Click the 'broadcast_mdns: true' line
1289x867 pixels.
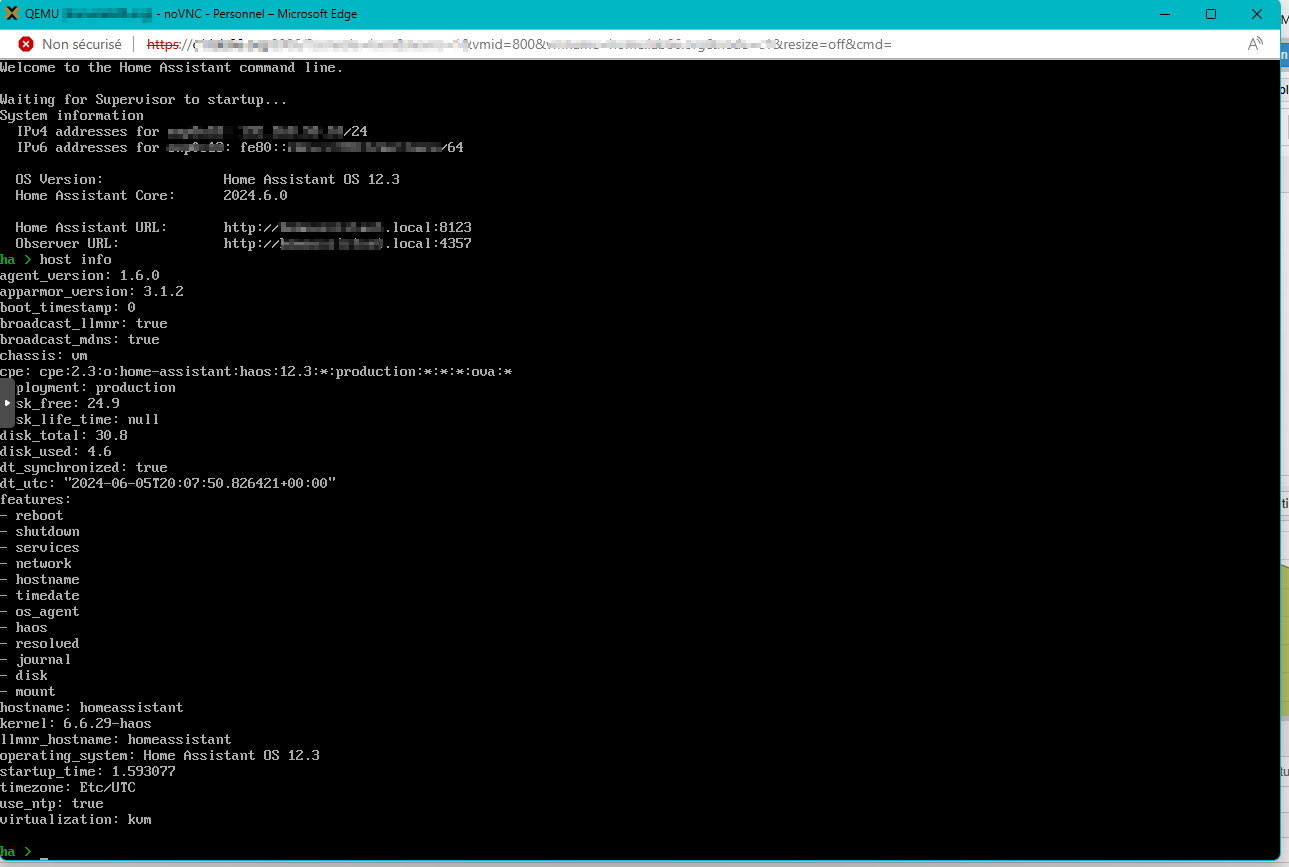click(80, 340)
